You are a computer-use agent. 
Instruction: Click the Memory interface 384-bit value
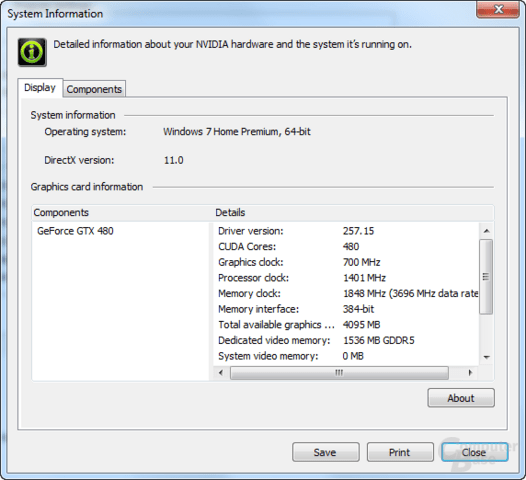coord(358,309)
